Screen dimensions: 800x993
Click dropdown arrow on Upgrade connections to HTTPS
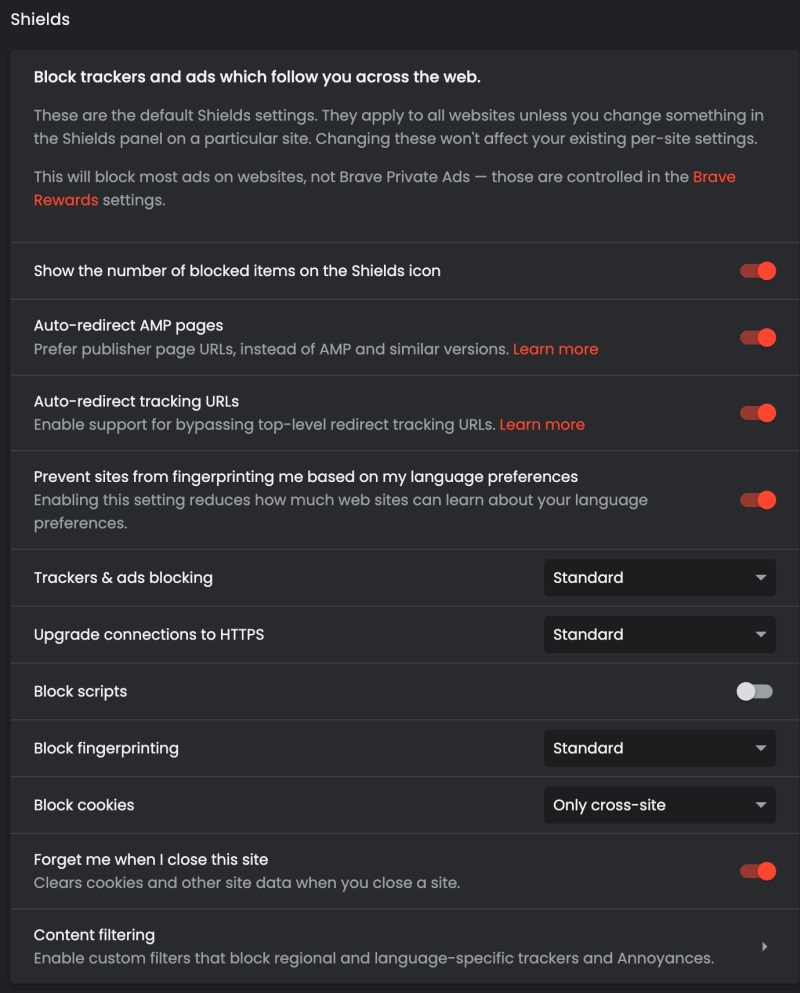click(761, 635)
